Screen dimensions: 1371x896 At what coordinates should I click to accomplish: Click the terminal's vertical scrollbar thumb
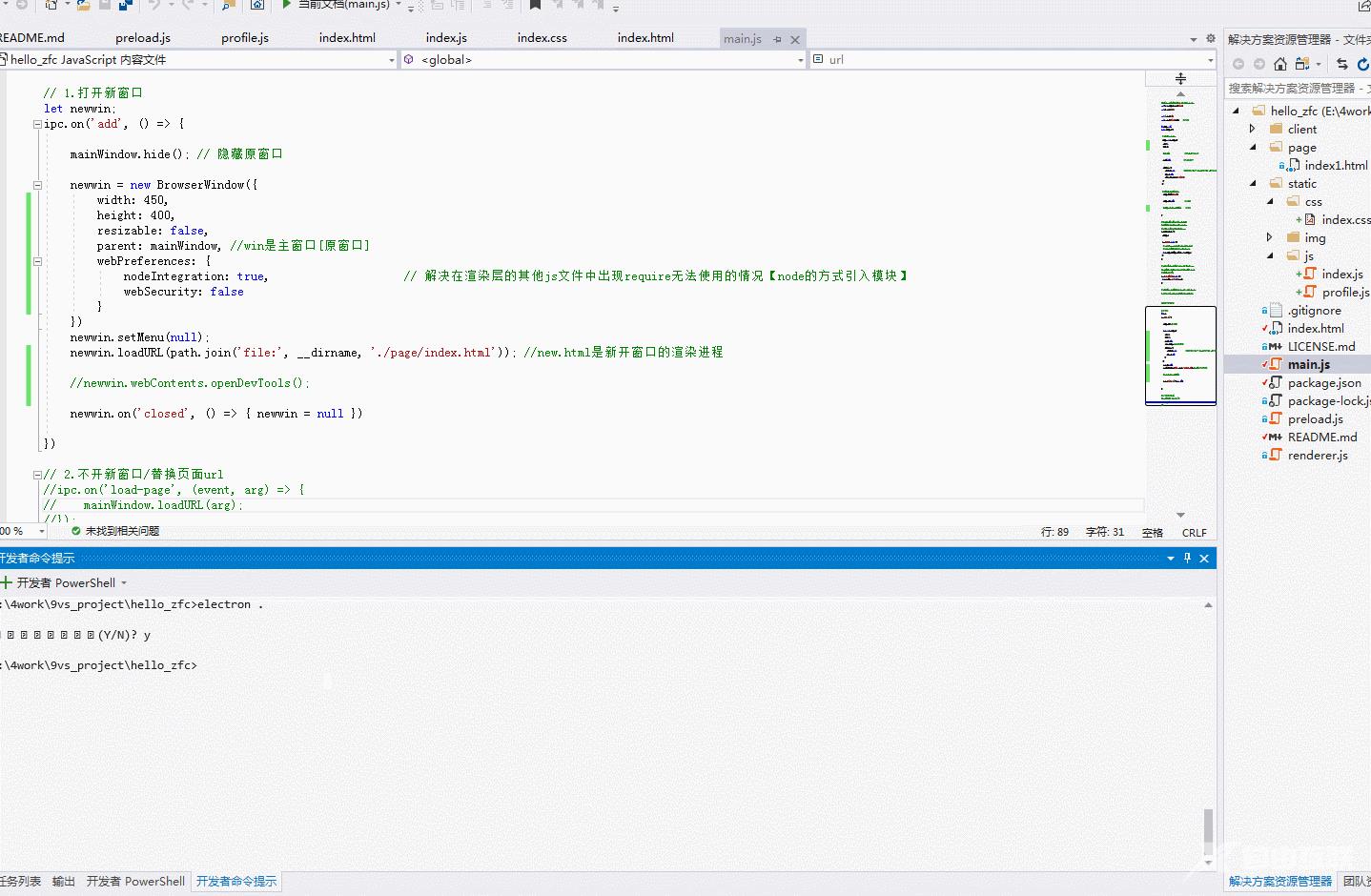[x=1208, y=826]
